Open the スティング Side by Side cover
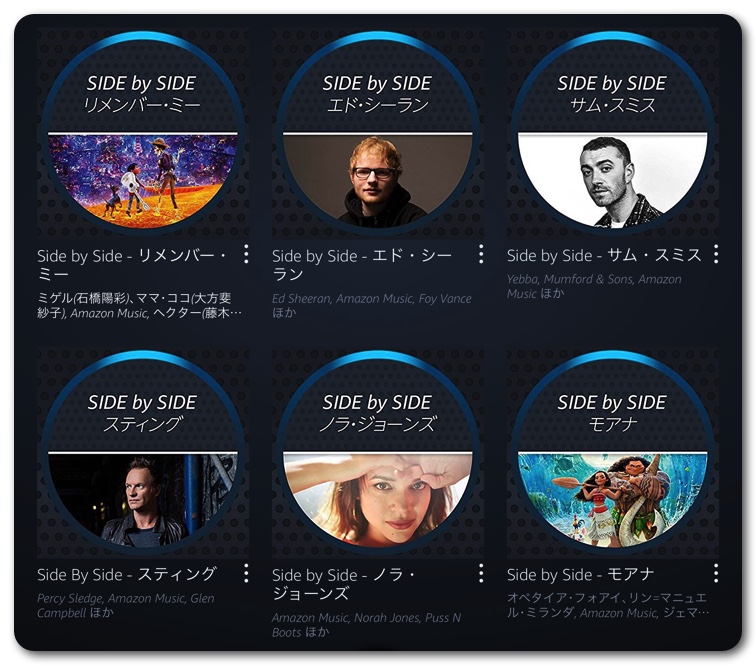Screen dimensions: 756x665 pos(143,452)
